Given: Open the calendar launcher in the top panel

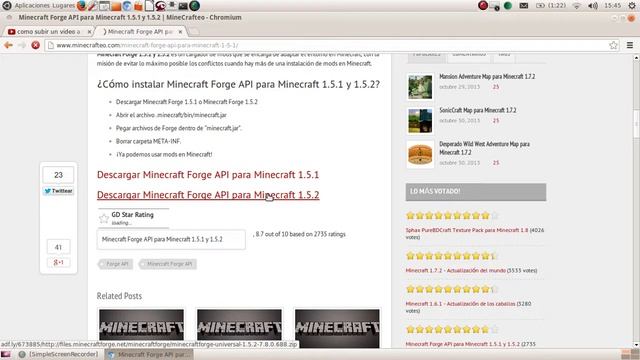Looking at the screenshot, I should click(104, 6).
